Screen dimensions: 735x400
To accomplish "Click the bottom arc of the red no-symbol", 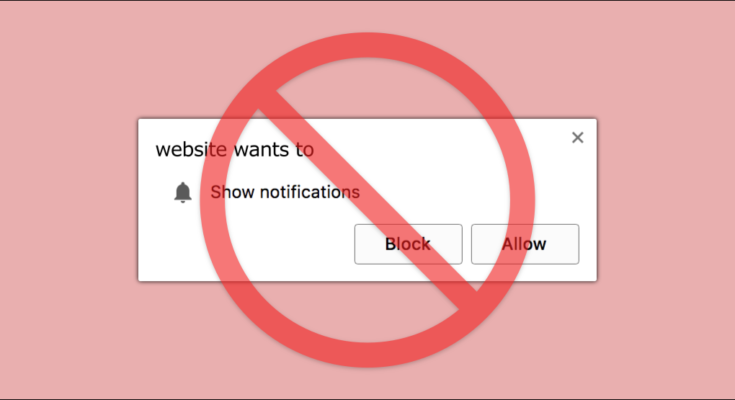I will click(368, 355).
